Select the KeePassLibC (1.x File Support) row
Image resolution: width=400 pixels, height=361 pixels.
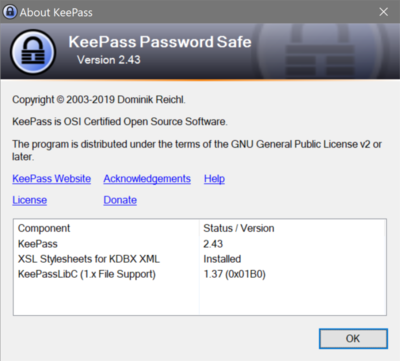coord(200,274)
